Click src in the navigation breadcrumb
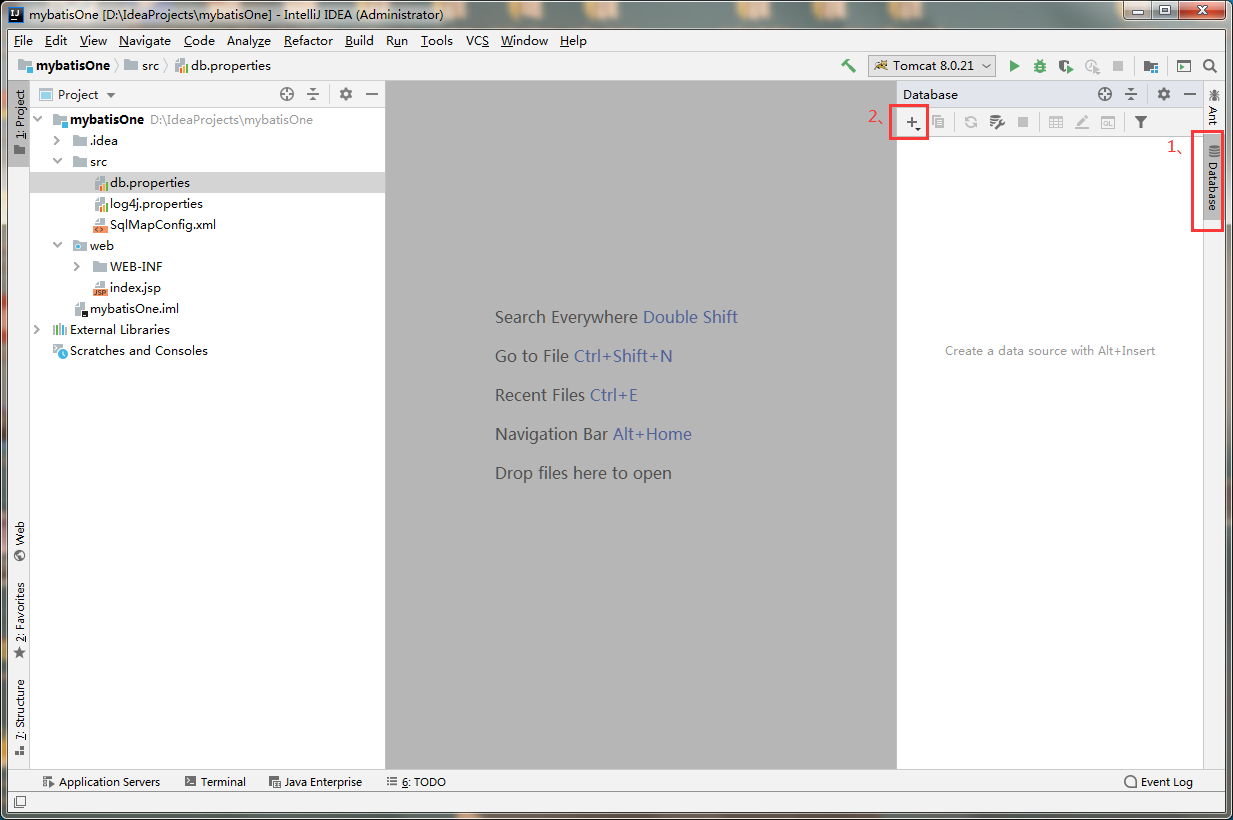Screen dimensions: 1233x820 141,66
